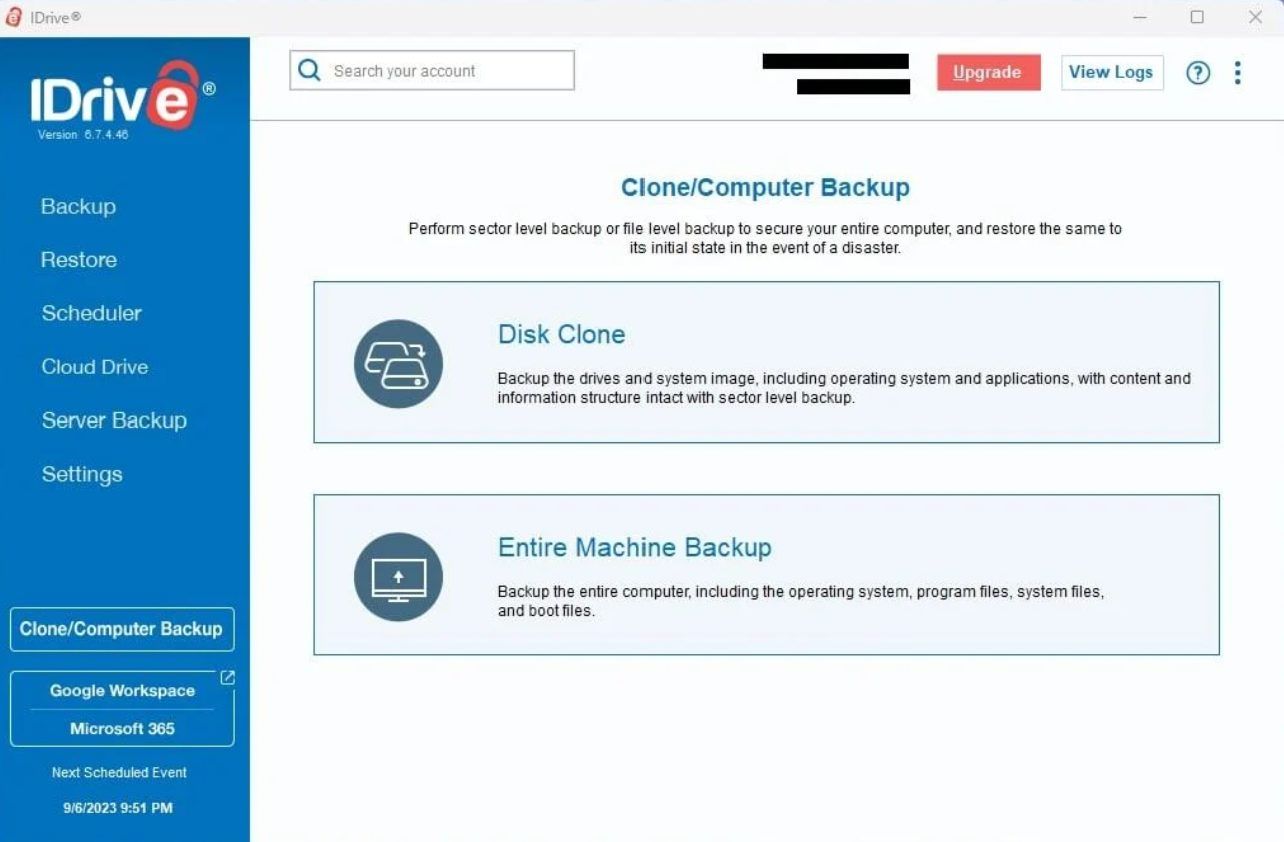Viewport: 1284px width, 842px height.
Task: Open Google Workspace backup
Action: click(x=122, y=691)
